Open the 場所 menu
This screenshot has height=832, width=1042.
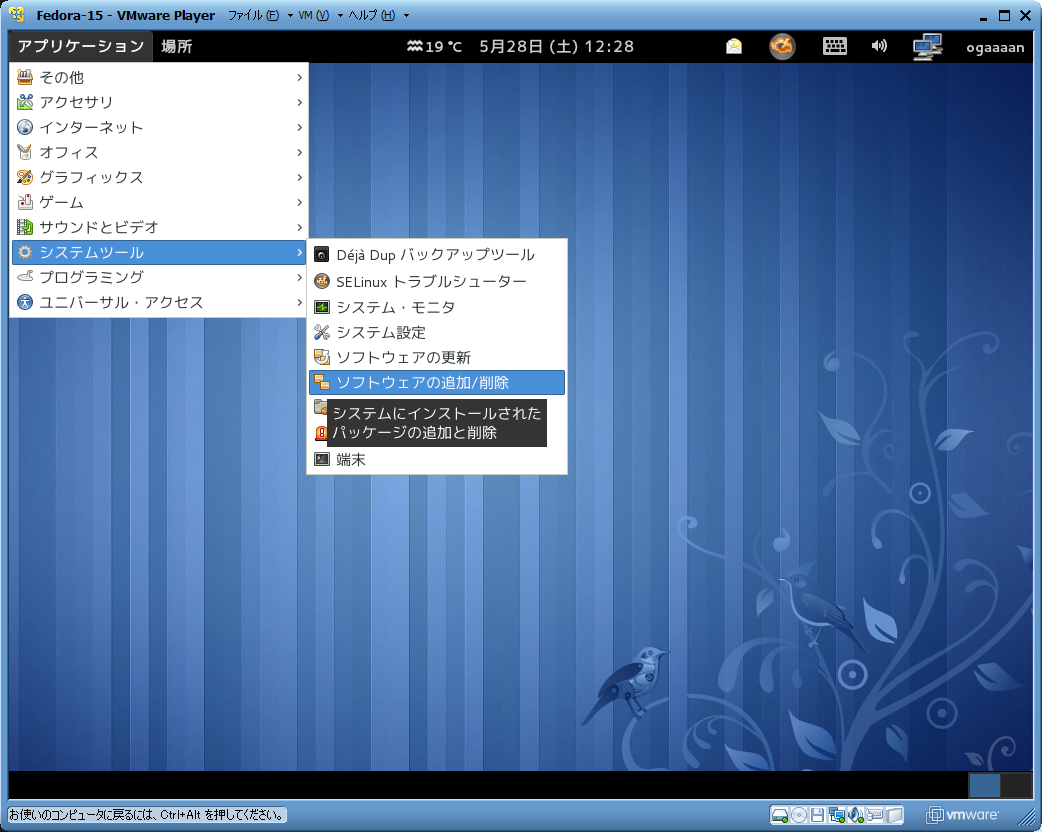177,47
